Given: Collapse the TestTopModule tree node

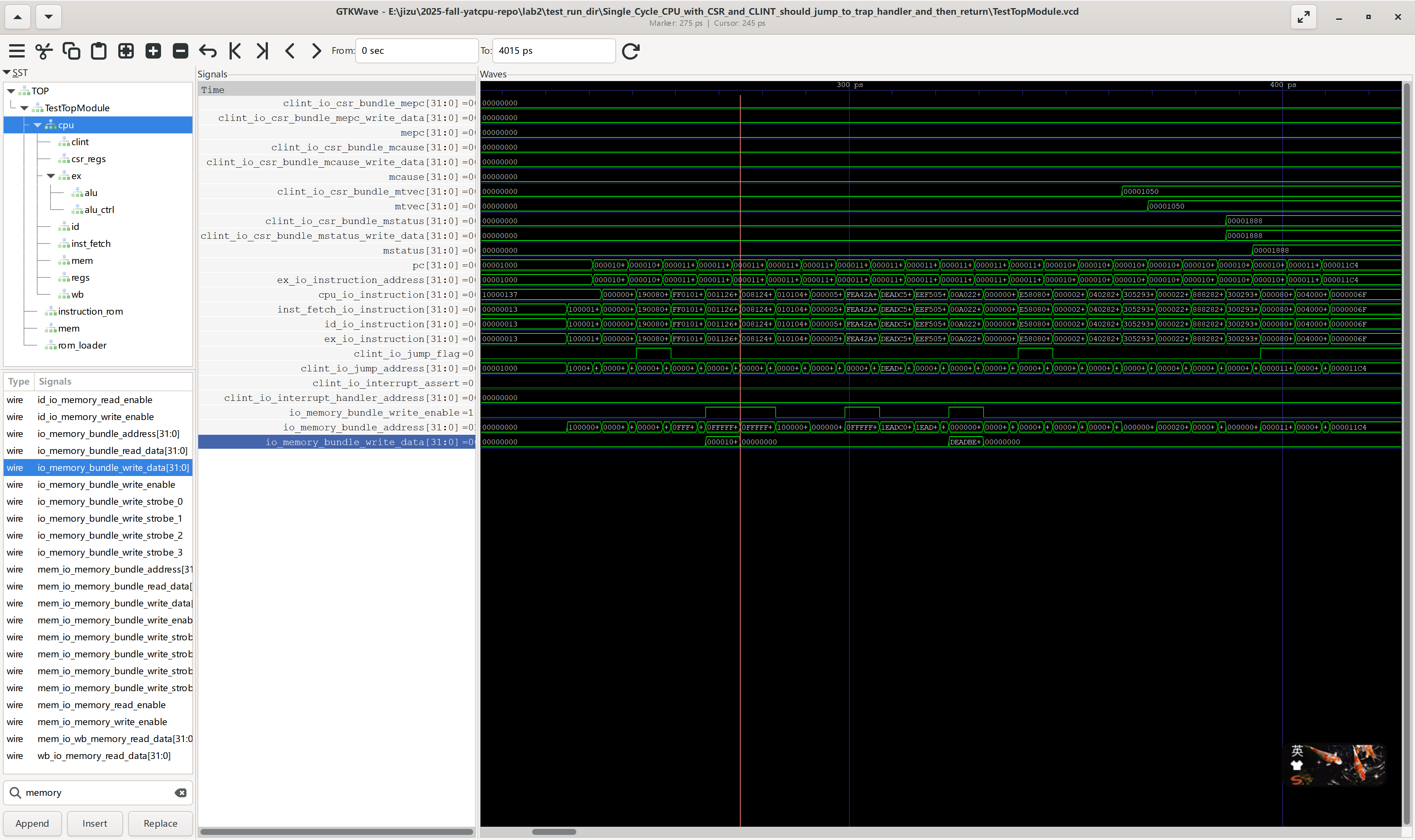Looking at the screenshot, I should point(24,108).
